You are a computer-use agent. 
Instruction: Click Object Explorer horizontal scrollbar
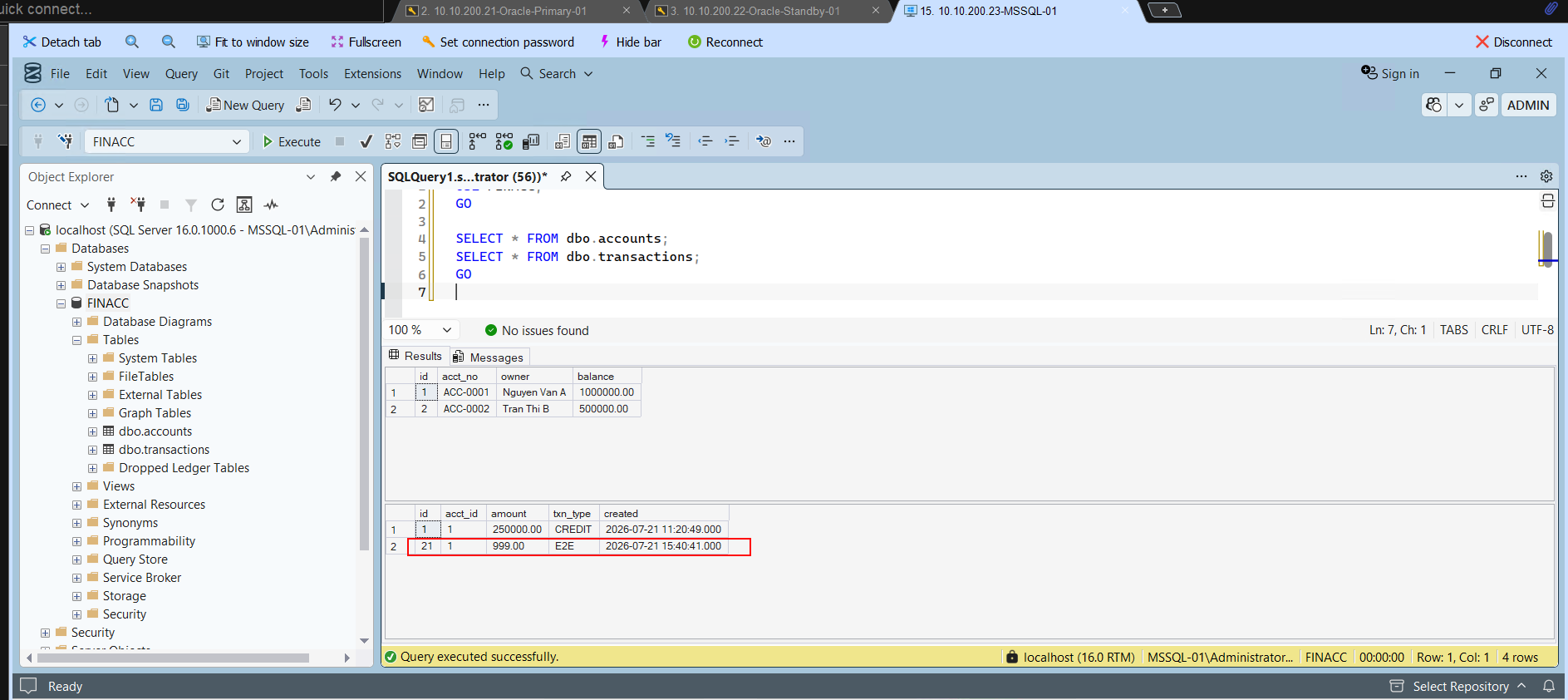(173, 658)
